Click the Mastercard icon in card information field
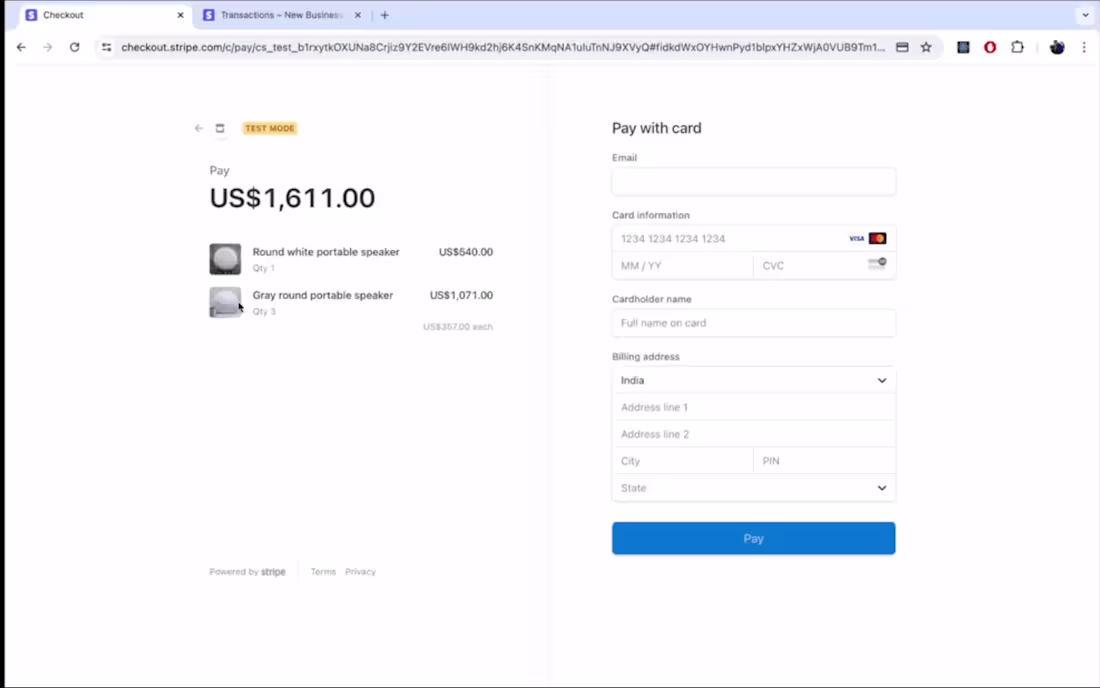Screen dimensions: 1100x688 point(877,238)
